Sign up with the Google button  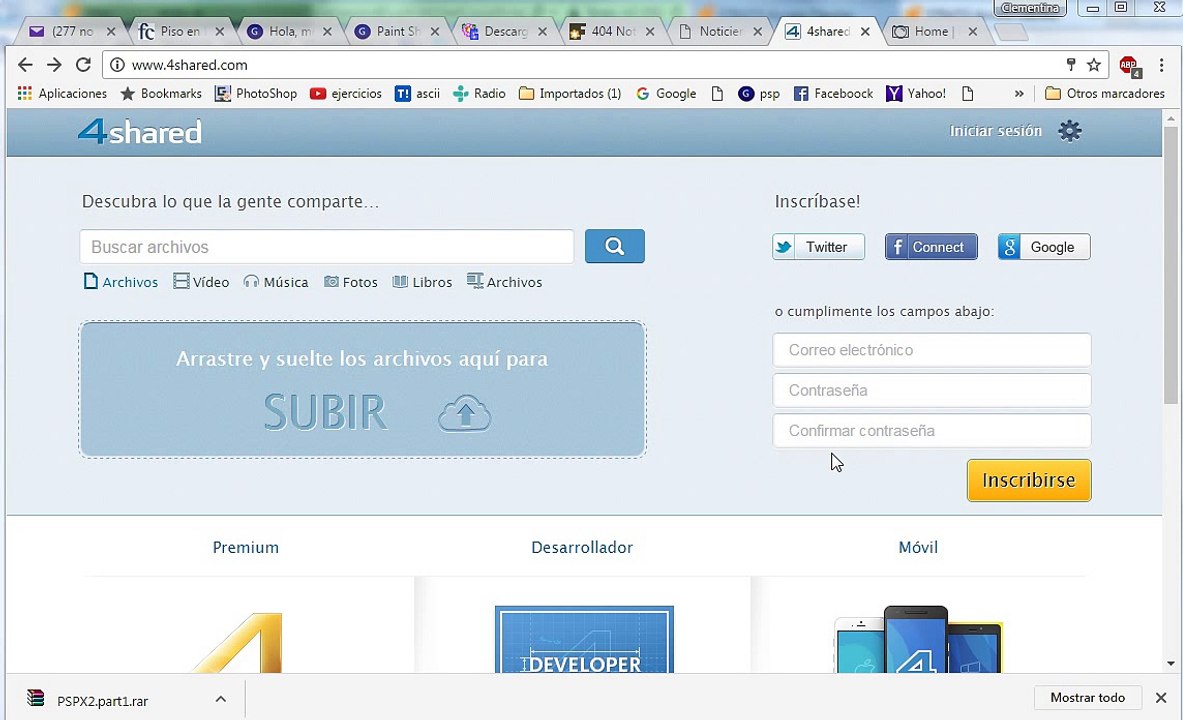point(1043,247)
